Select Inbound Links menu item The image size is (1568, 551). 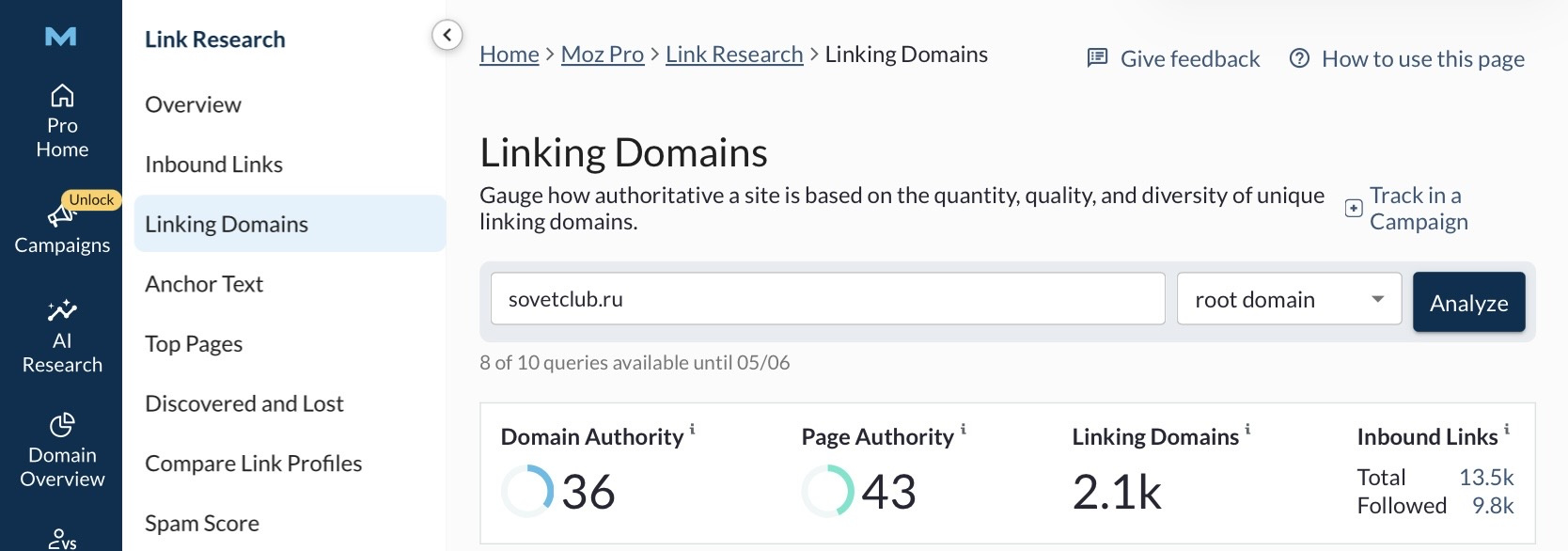point(213,165)
